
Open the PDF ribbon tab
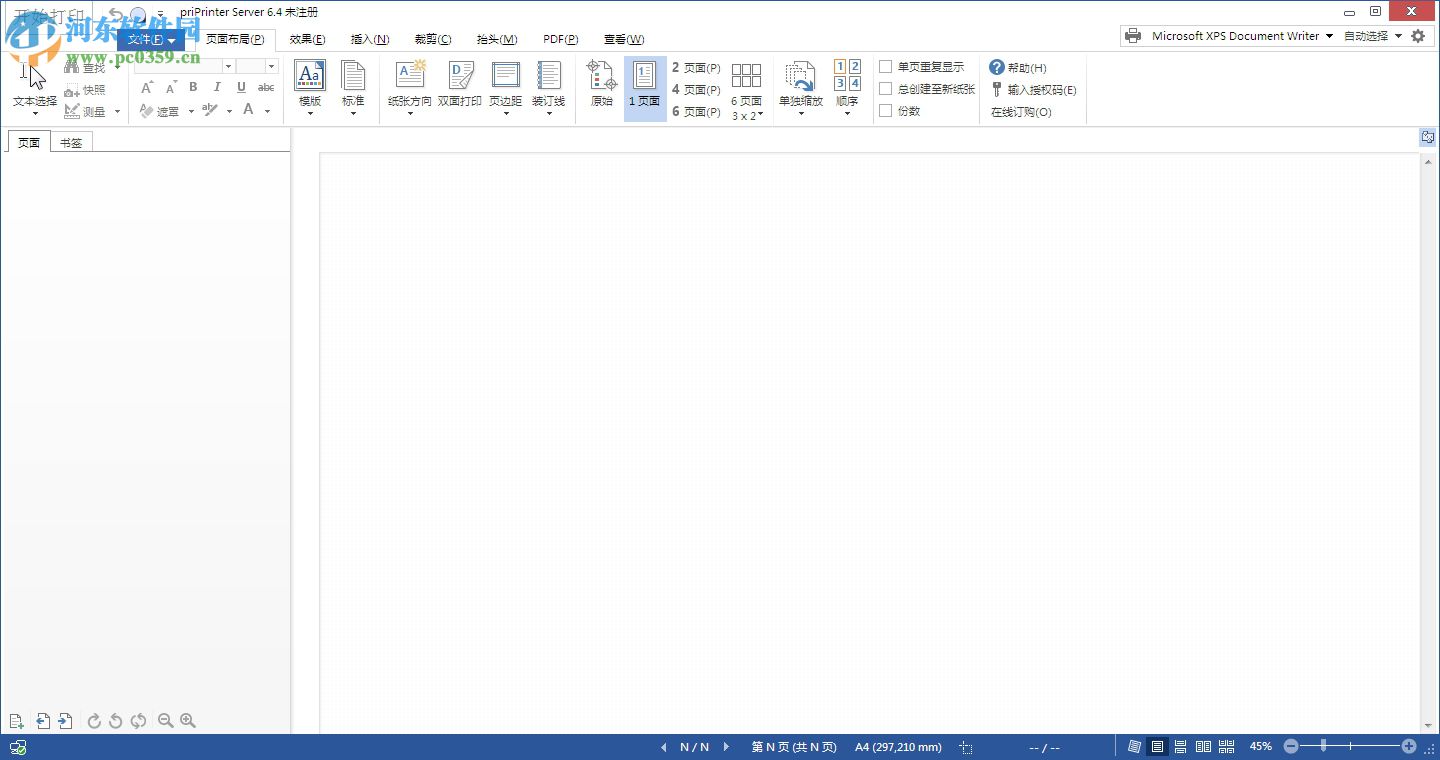click(x=560, y=39)
